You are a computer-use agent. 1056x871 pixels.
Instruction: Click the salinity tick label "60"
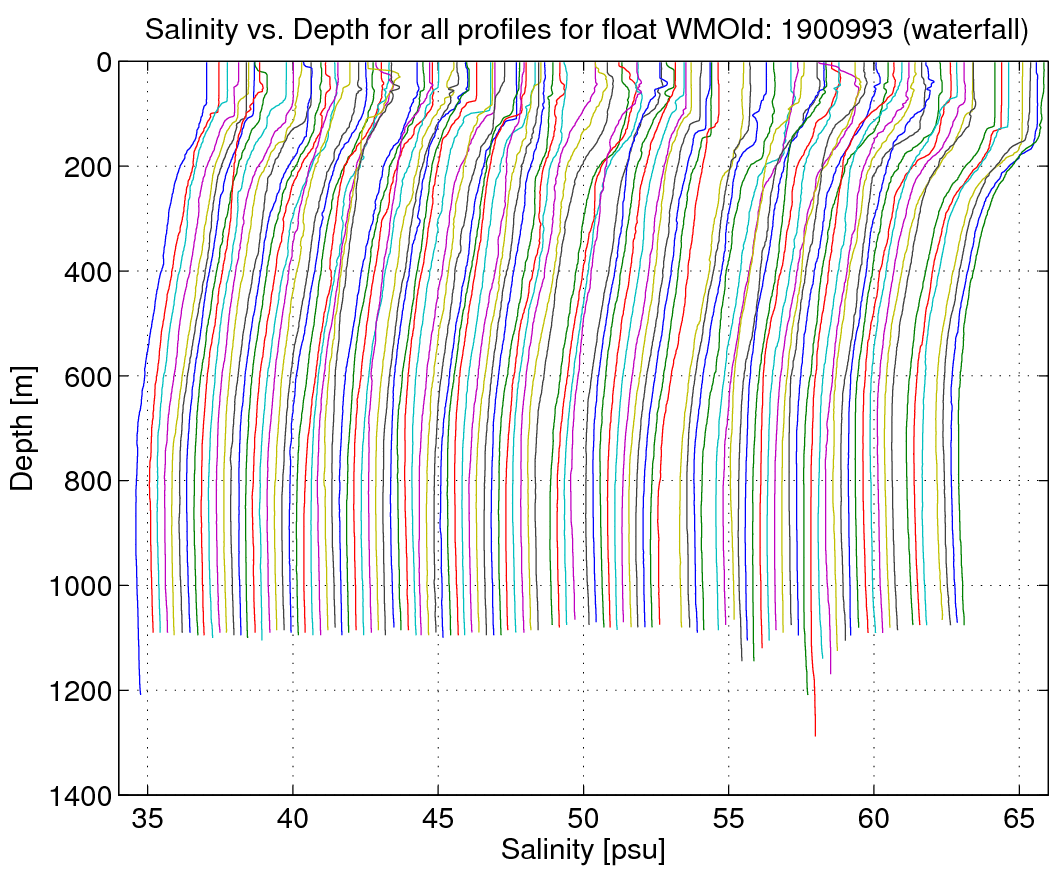[x=873, y=818]
